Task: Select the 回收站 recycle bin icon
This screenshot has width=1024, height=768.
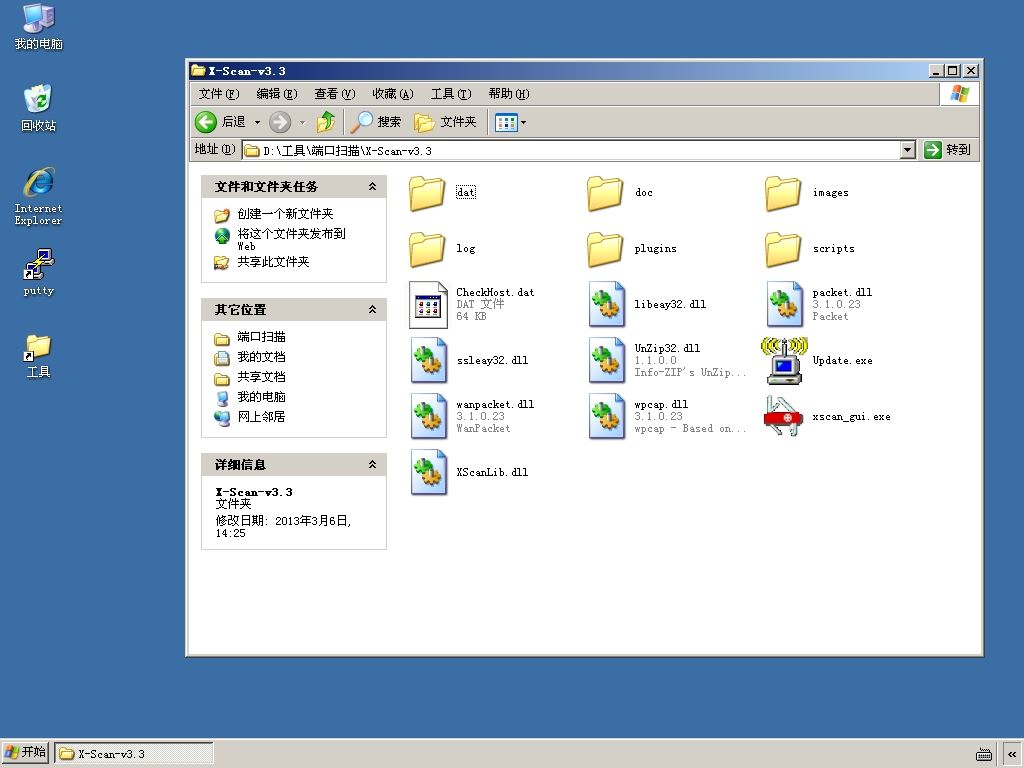Action: click(x=39, y=108)
